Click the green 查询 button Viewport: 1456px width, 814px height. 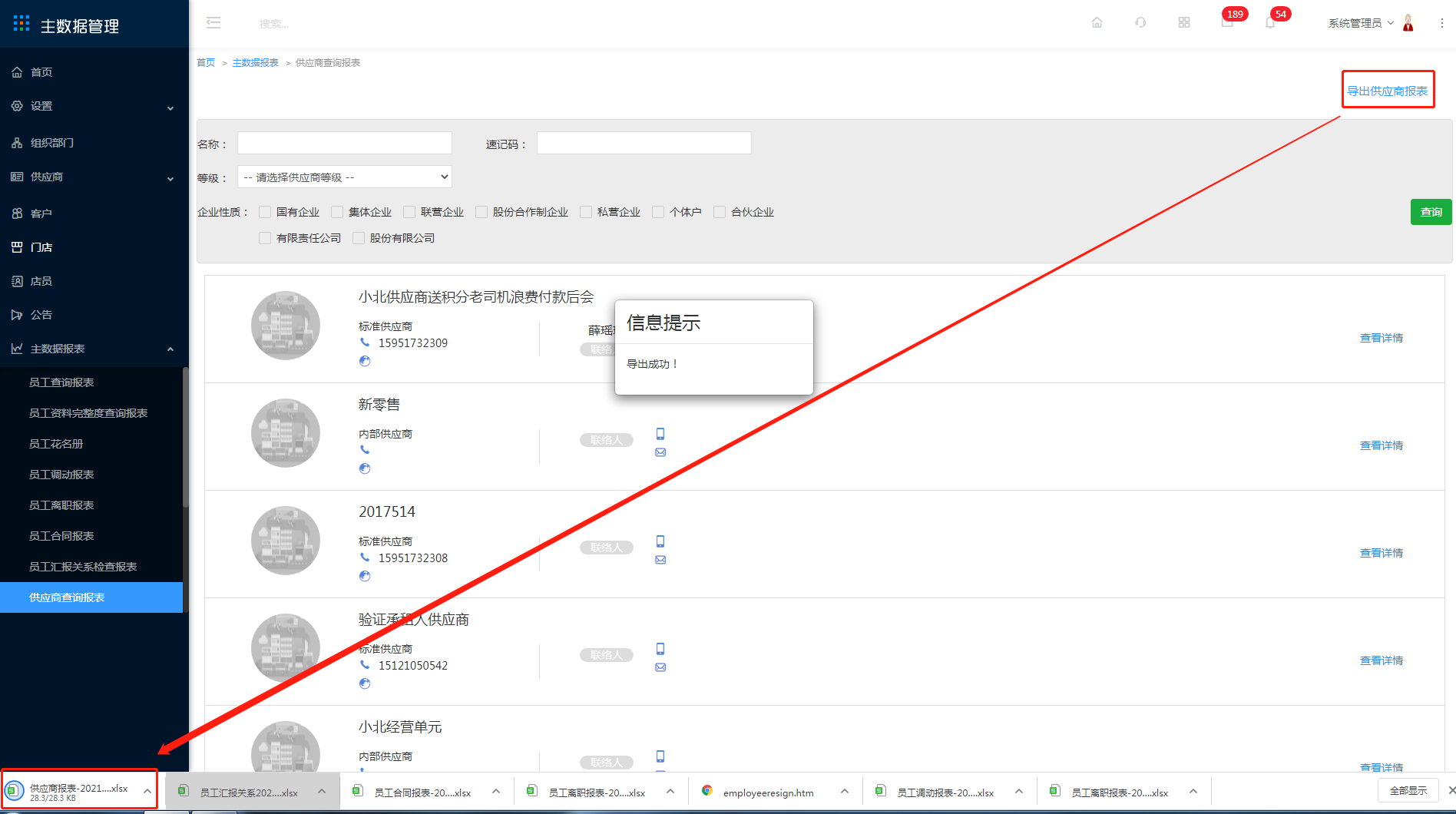coord(1431,212)
